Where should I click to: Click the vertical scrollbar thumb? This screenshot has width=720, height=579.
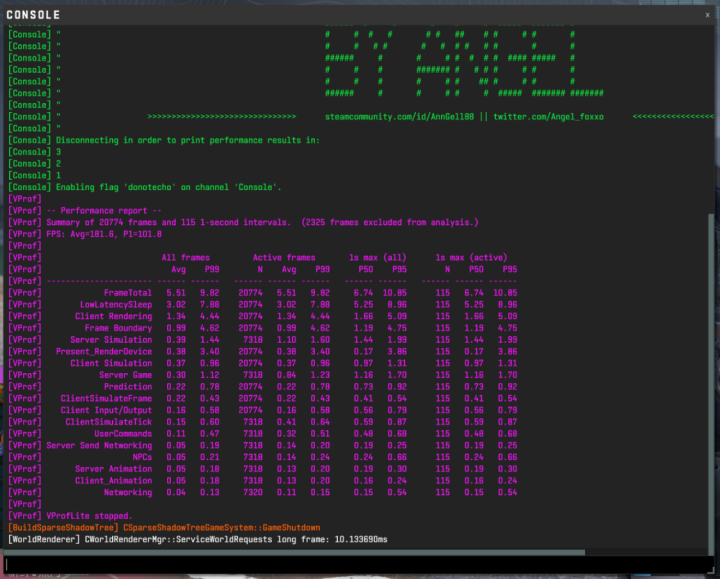click(x=712, y=384)
